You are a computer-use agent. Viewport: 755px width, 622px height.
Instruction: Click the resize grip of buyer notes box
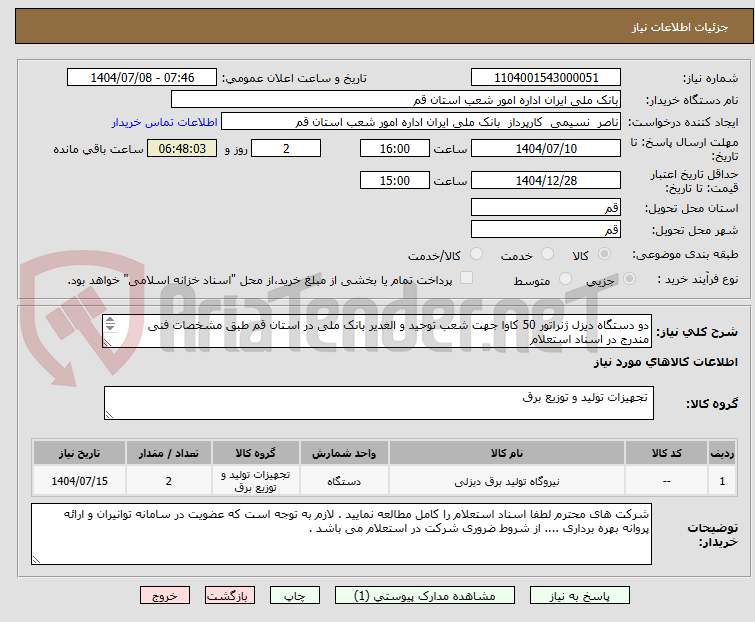tap(36, 559)
